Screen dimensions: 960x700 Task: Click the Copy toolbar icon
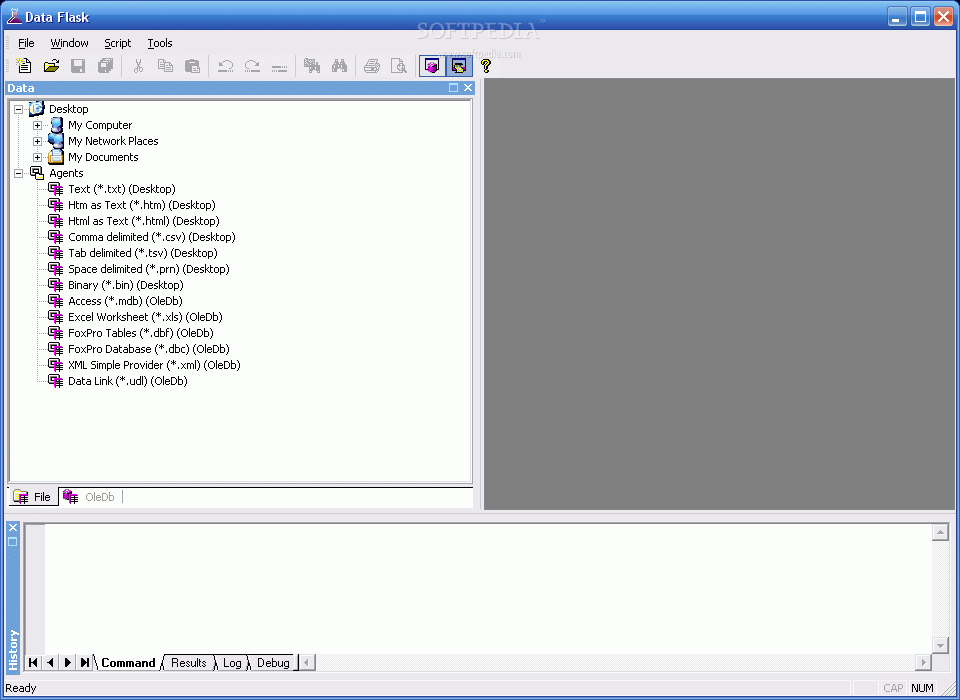(165, 66)
